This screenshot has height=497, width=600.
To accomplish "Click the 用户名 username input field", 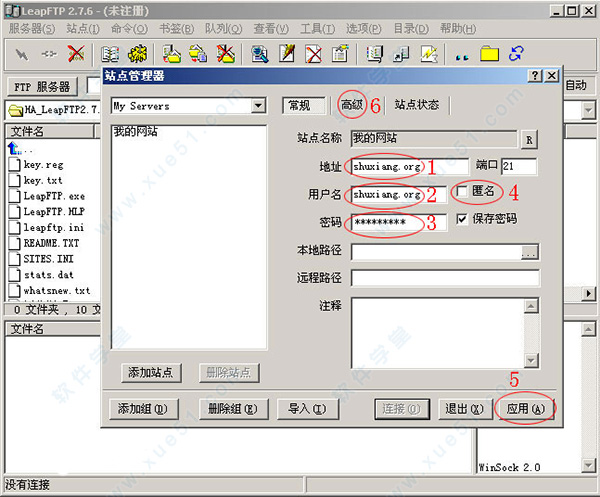I will [x=398, y=195].
